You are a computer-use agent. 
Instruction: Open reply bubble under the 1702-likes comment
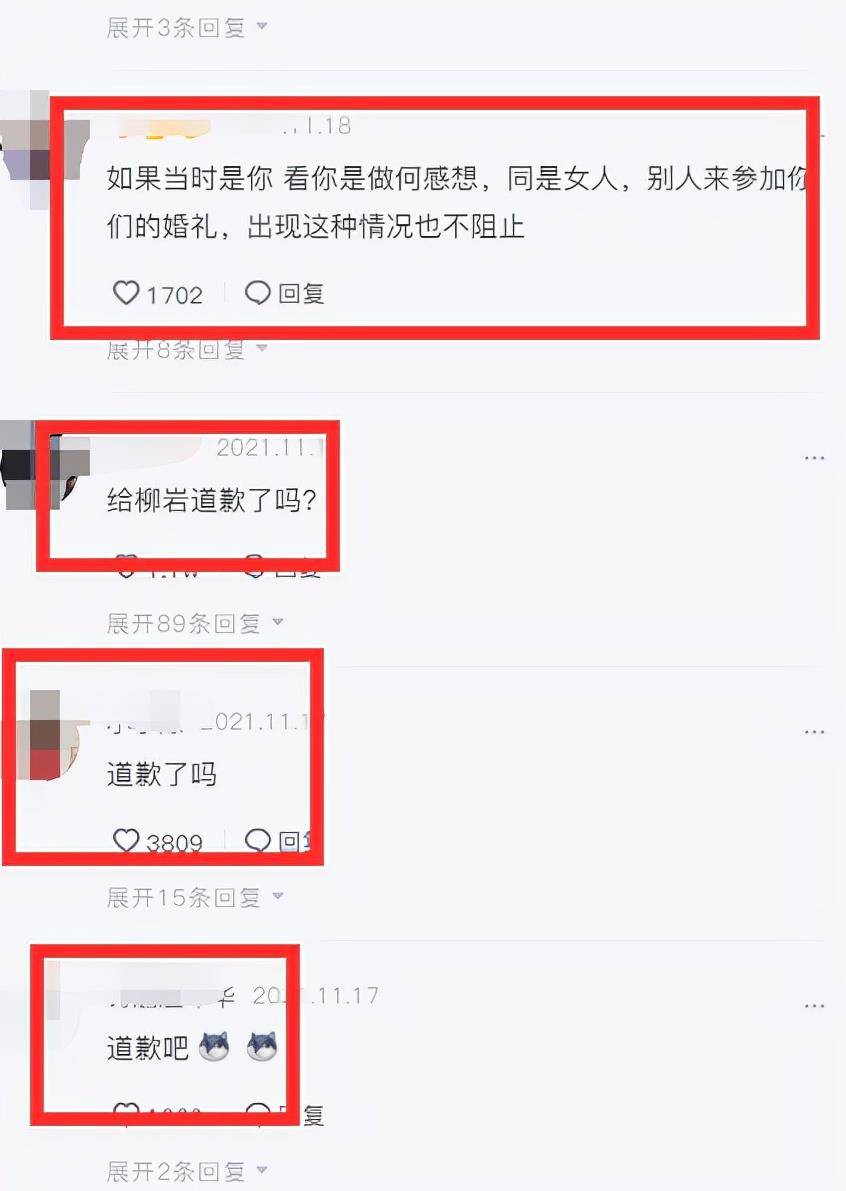coord(257,292)
